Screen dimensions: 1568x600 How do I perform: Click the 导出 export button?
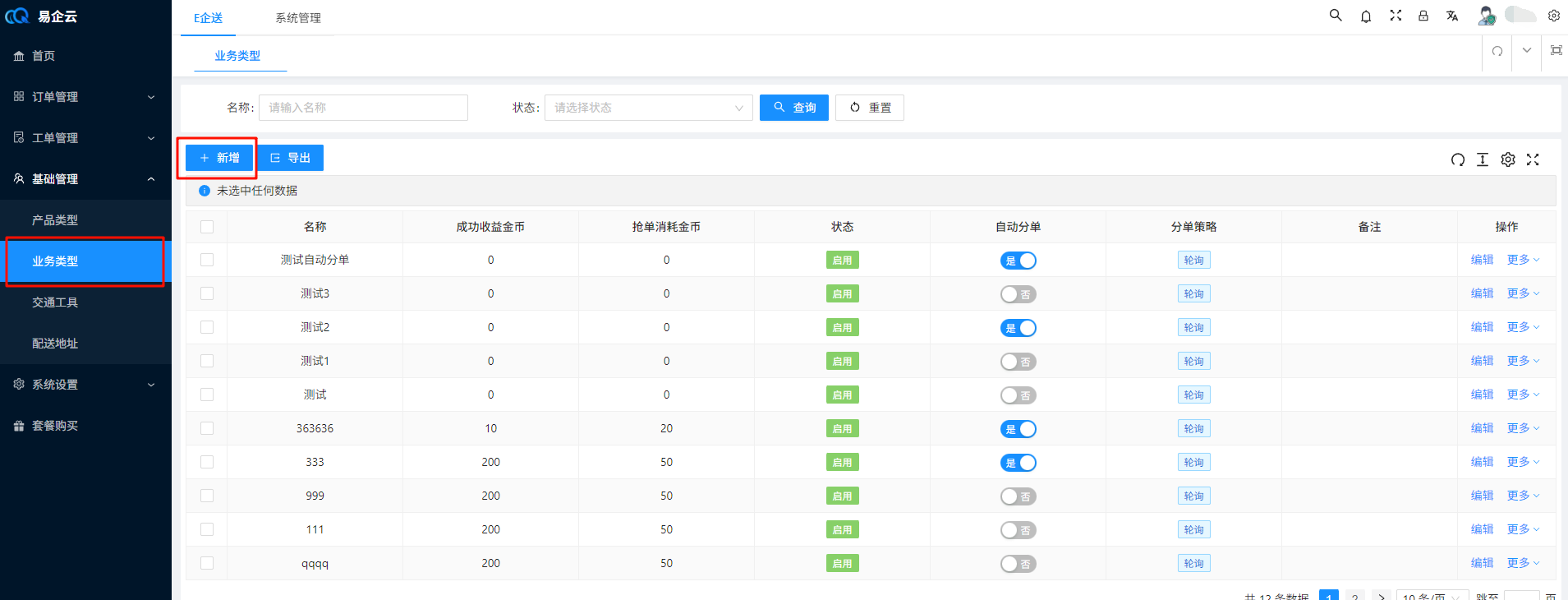(x=291, y=158)
